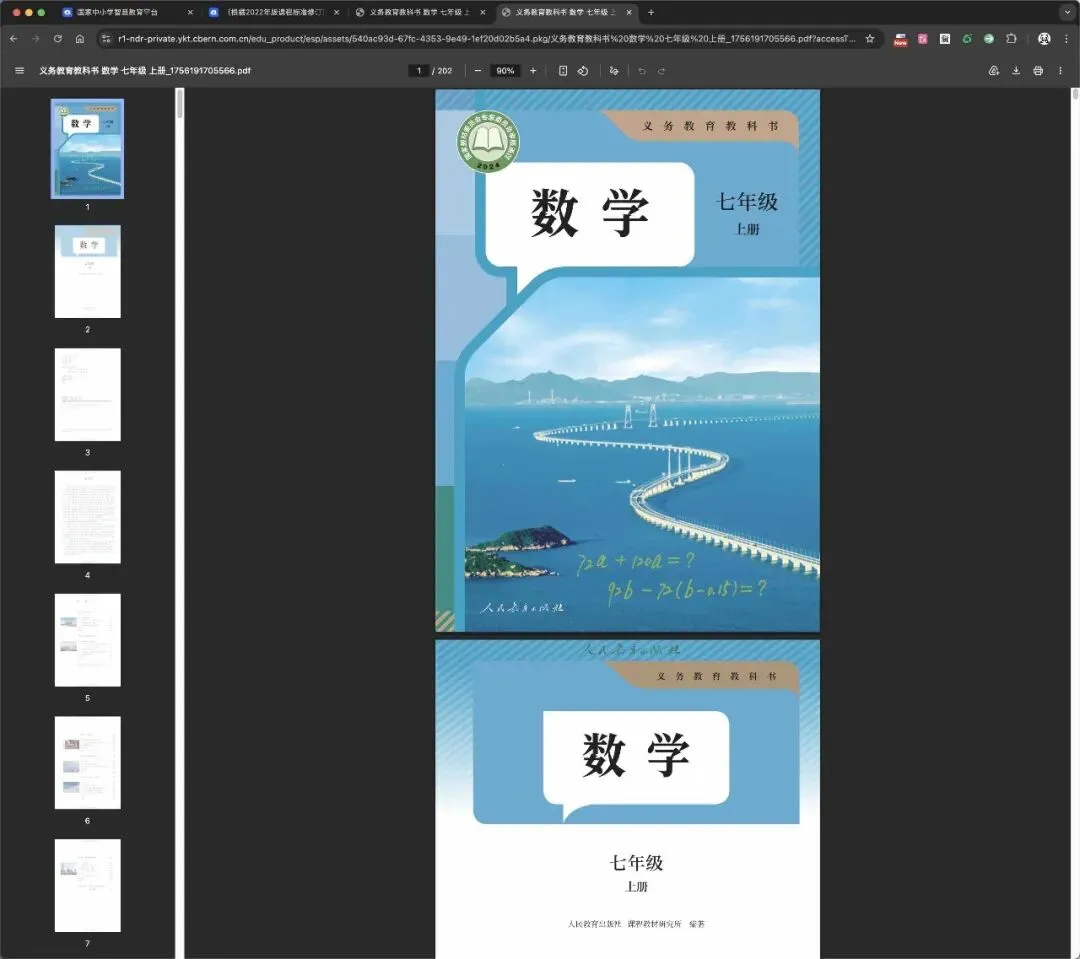This screenshot has width=1080, height=959.
Task: Click the fit to page icon
Action: [x=563, y=71]
